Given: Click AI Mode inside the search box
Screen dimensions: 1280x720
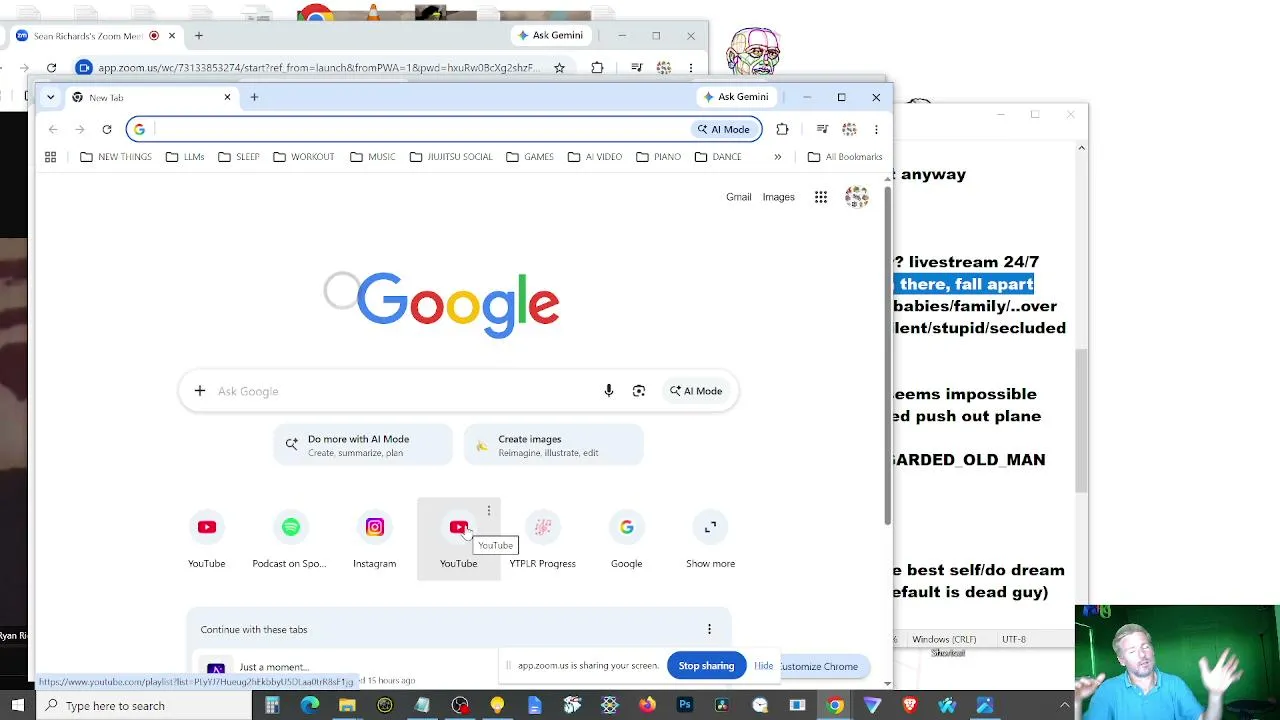Looking at the screenshot, I should (x=696, y=391).
